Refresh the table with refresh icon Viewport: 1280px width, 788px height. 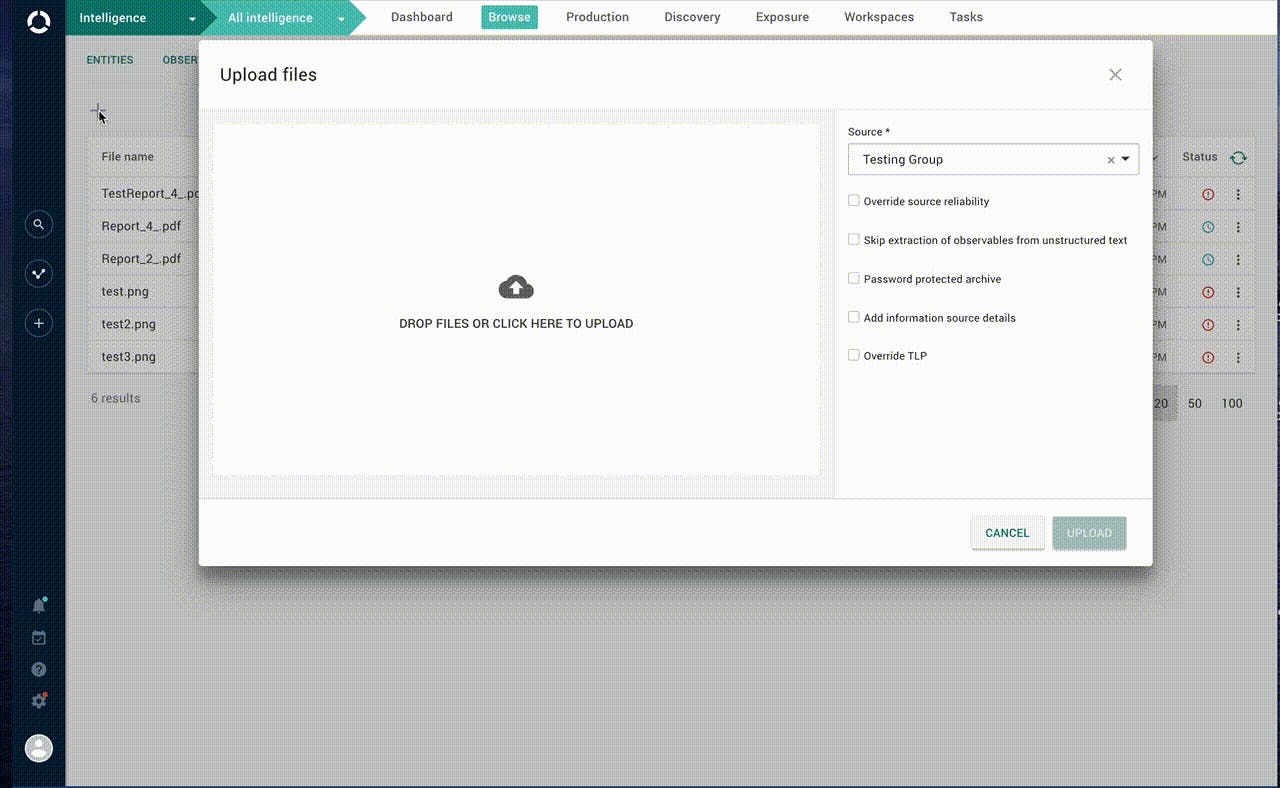[x=1238, y=157]
